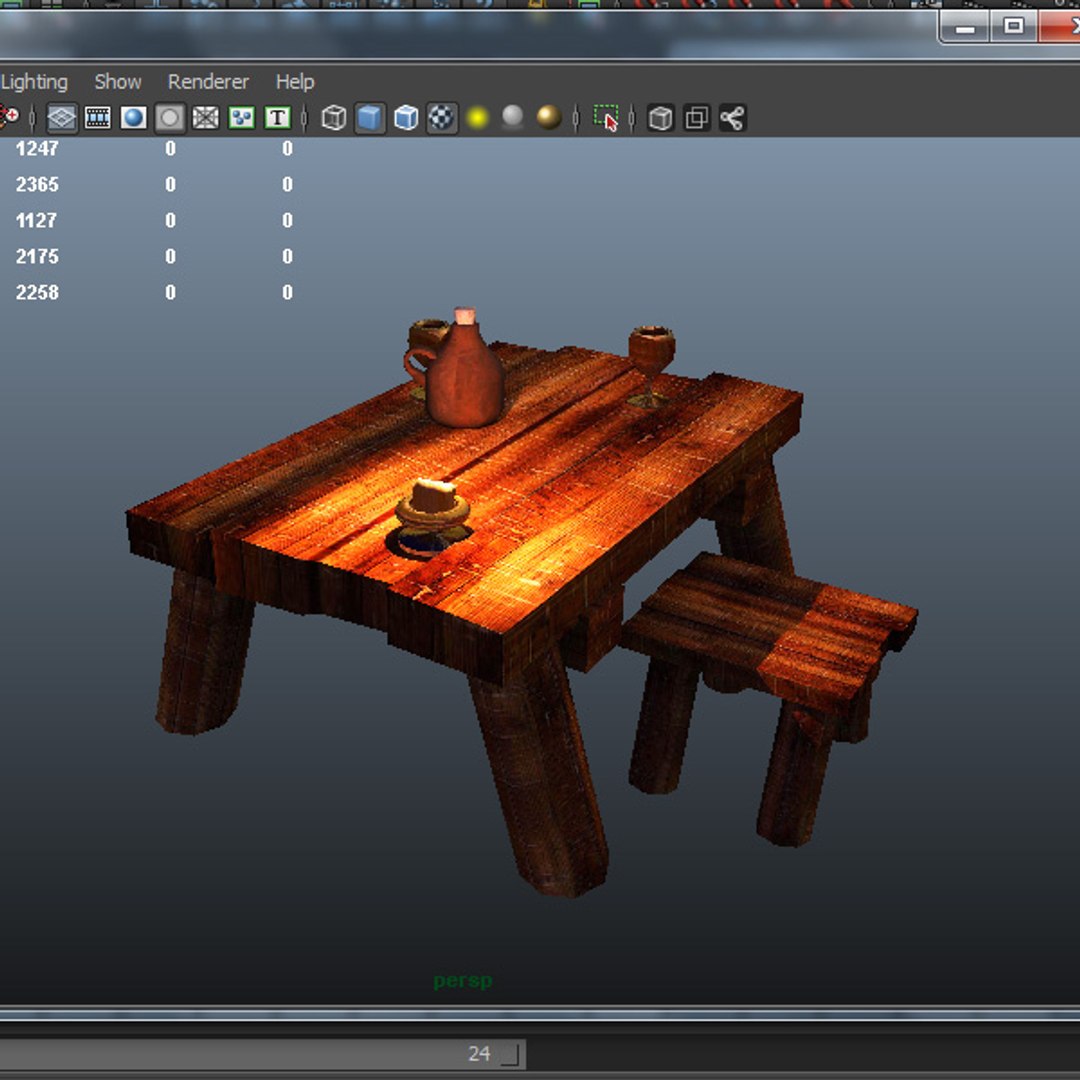The width and height of the screenshot is (1080, 1080).
Task: Toggle X-ray joints icon
Action: pyautogui.click(x=733, y=118)
